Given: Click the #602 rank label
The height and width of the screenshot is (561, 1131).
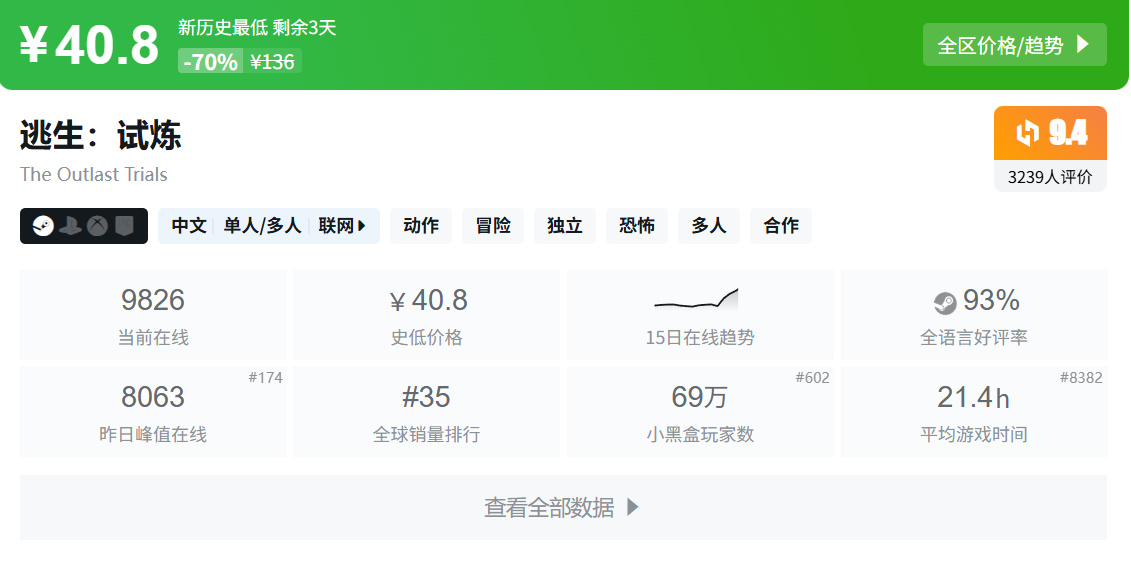Looking at the screenshot, I should point(812,377).
